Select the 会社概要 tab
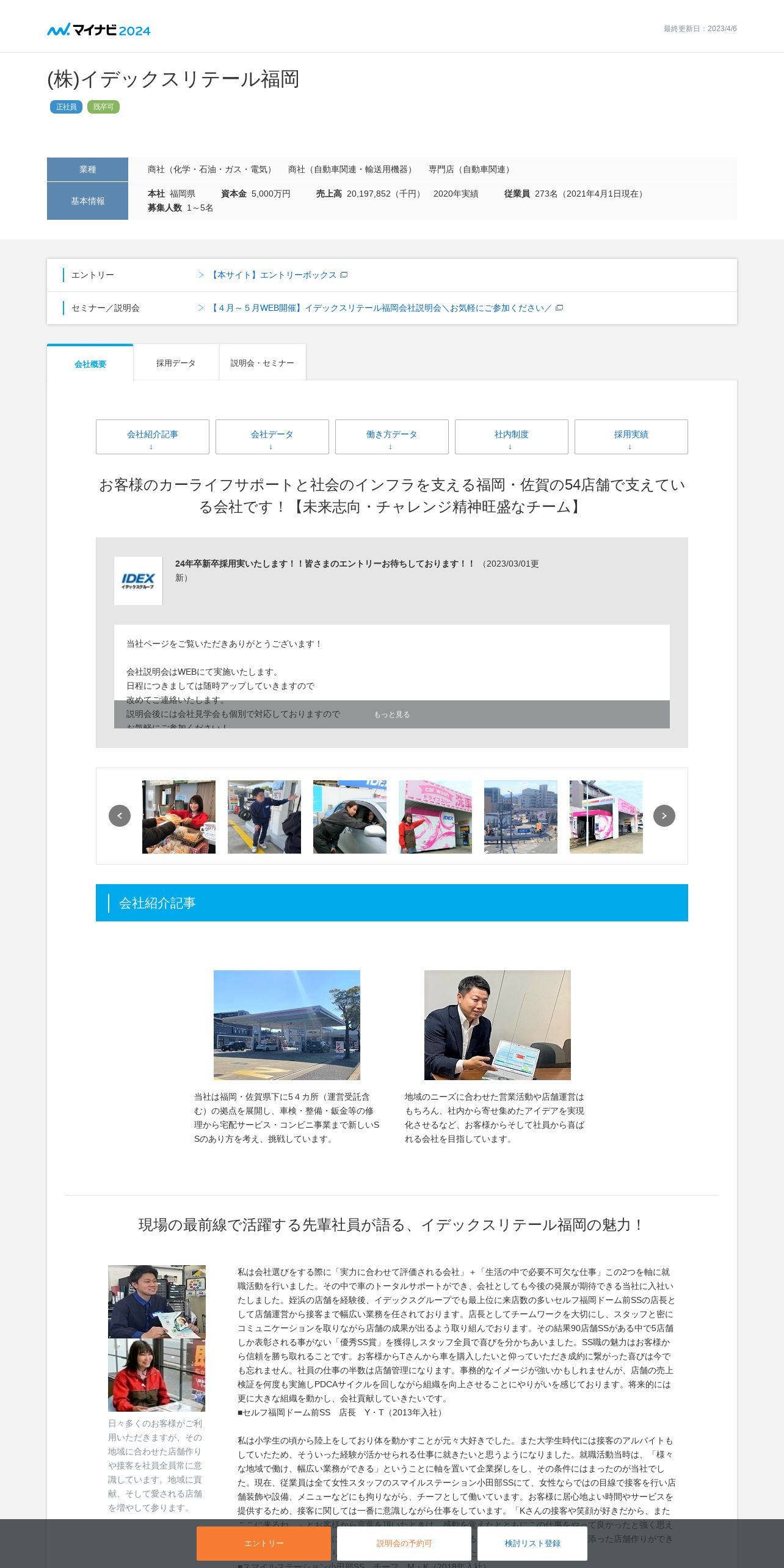Viewport: 784px width, 1568px height. [x=90, y=363]
